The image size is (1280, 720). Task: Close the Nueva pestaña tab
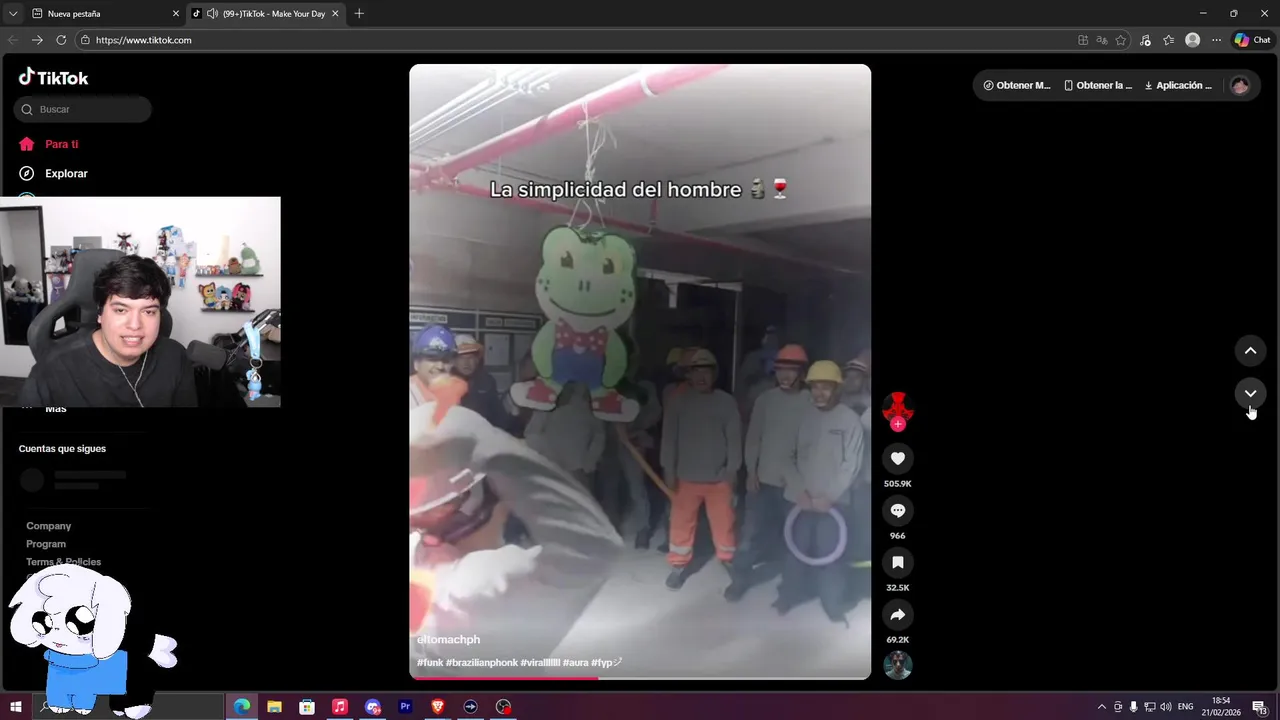point(176,14)
